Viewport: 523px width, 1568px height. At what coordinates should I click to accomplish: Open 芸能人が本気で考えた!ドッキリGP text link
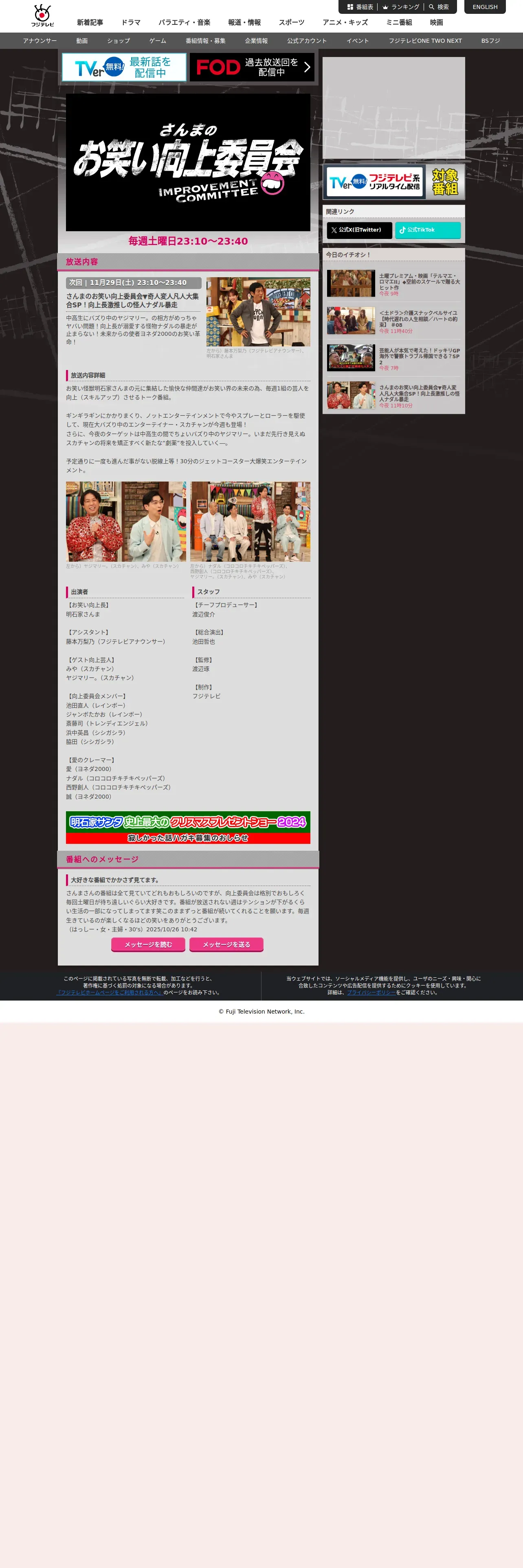point(420,357)
